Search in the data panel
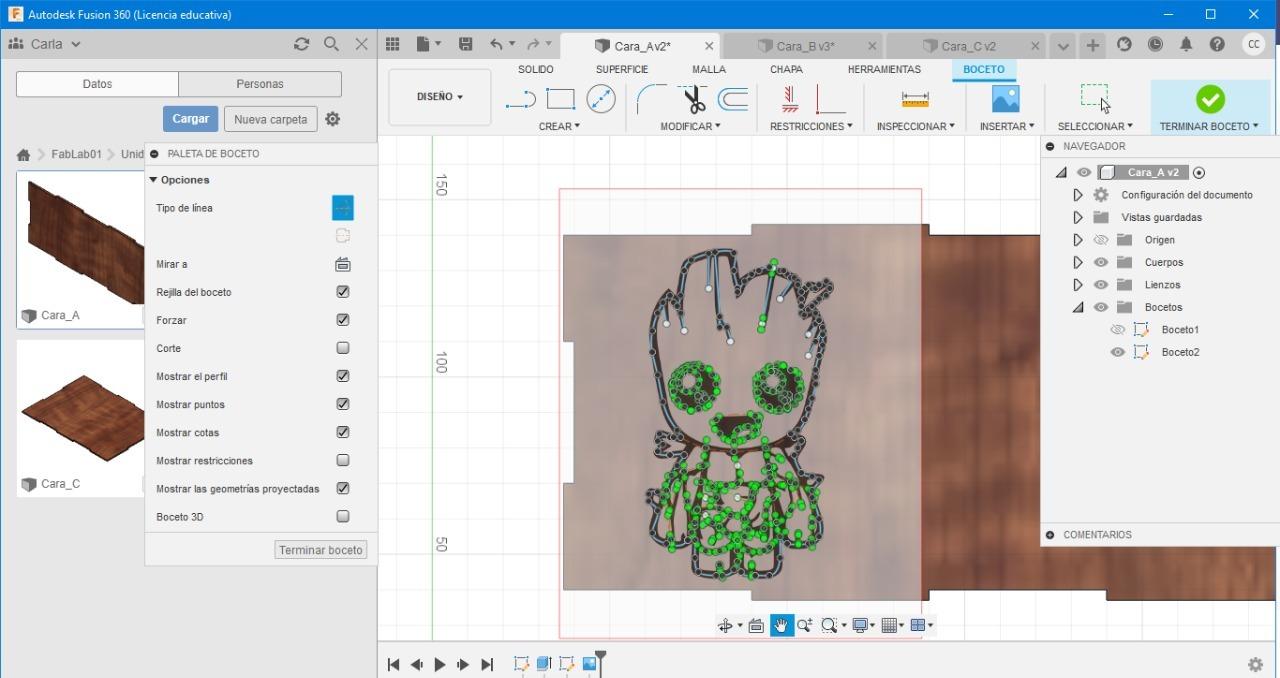 pyautogui.click(x=331, y=44)
